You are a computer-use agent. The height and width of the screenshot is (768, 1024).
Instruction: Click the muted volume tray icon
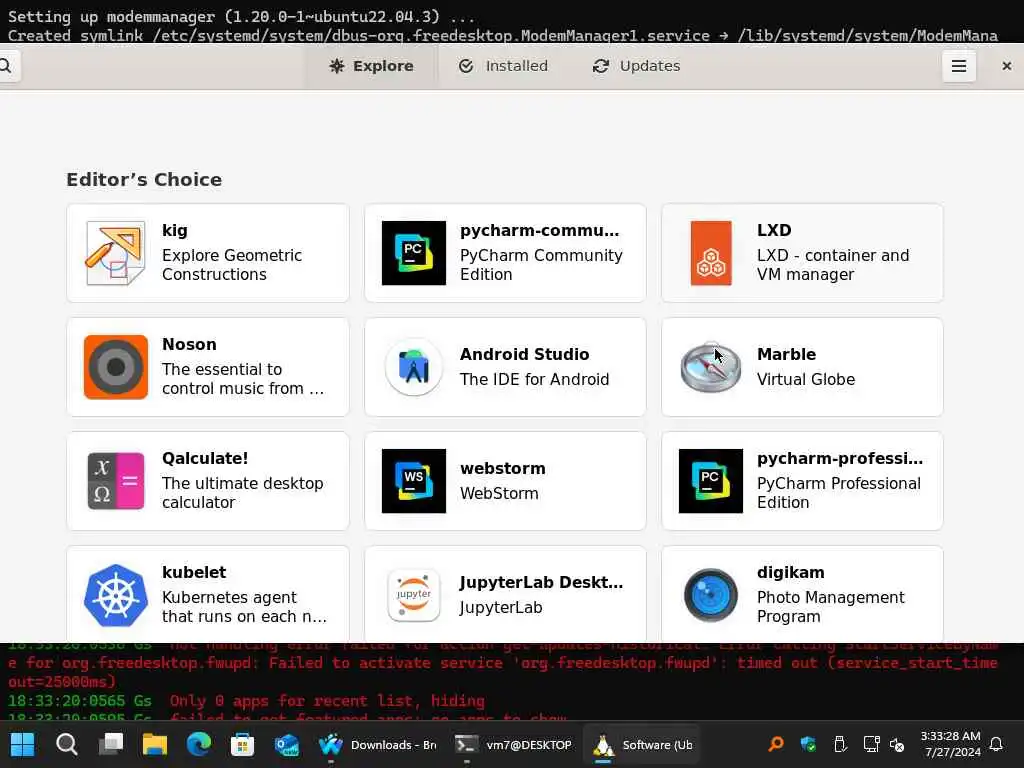(x=897, y=744)
